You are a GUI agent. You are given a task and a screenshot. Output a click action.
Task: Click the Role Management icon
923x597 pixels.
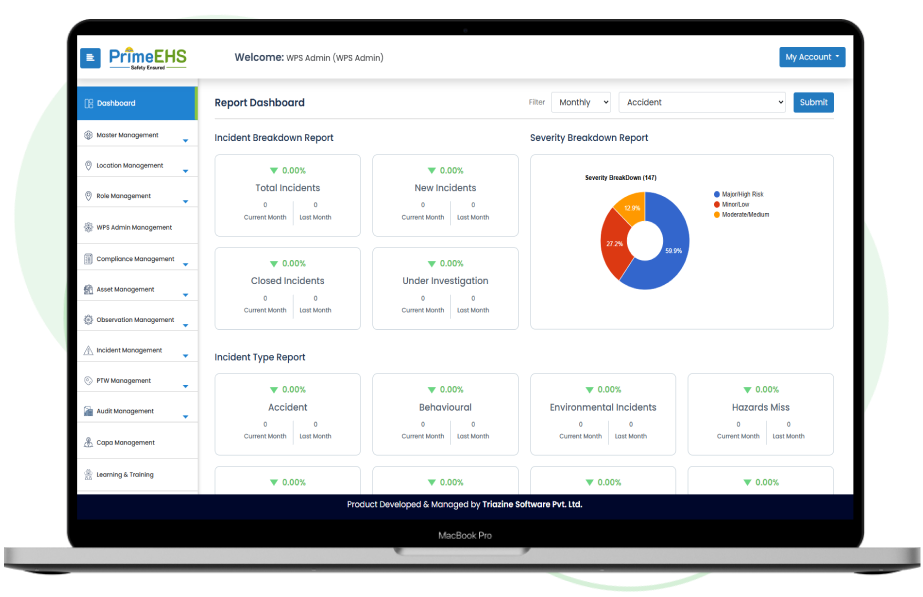click(88, 196)
